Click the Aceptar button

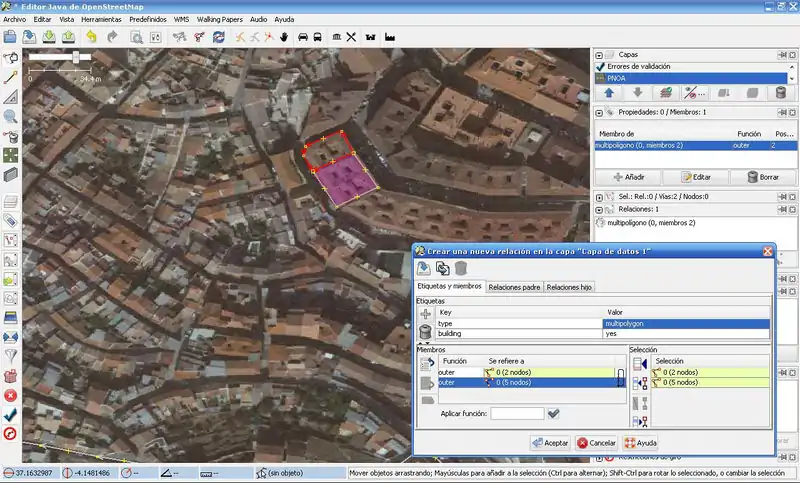[551, 442]
